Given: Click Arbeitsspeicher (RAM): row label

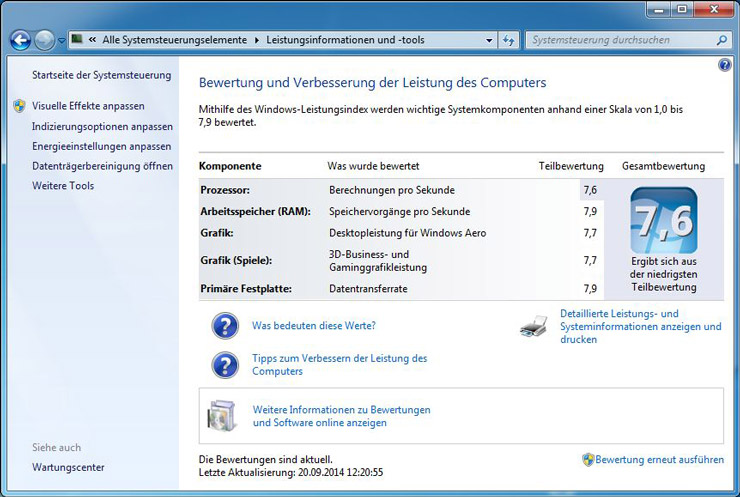Looking at the screenshot, I should point(255,211).
